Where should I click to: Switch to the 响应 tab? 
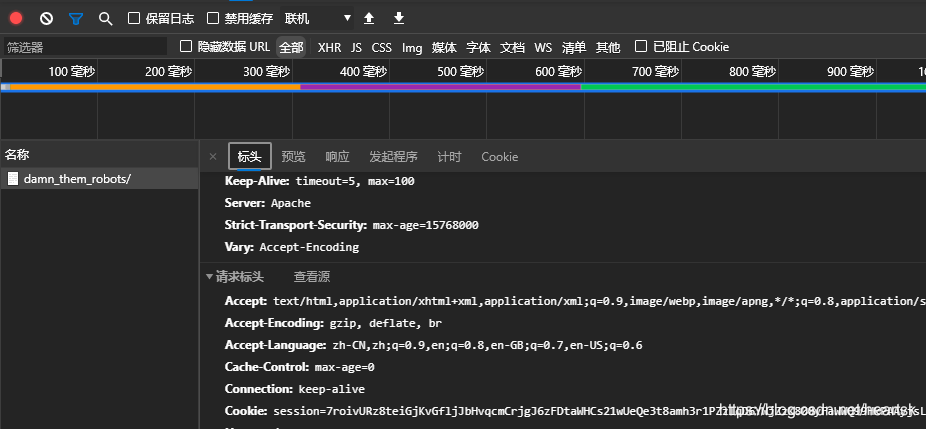[x=338, y=157]
